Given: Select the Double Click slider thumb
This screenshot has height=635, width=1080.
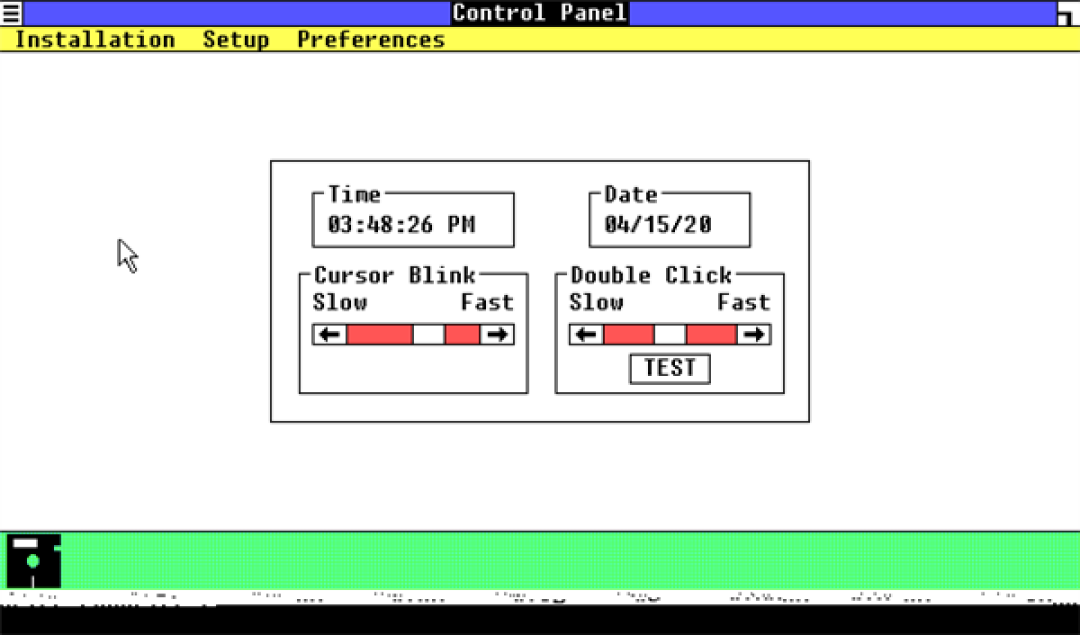Looking at the screenshot, I should 670,335.
